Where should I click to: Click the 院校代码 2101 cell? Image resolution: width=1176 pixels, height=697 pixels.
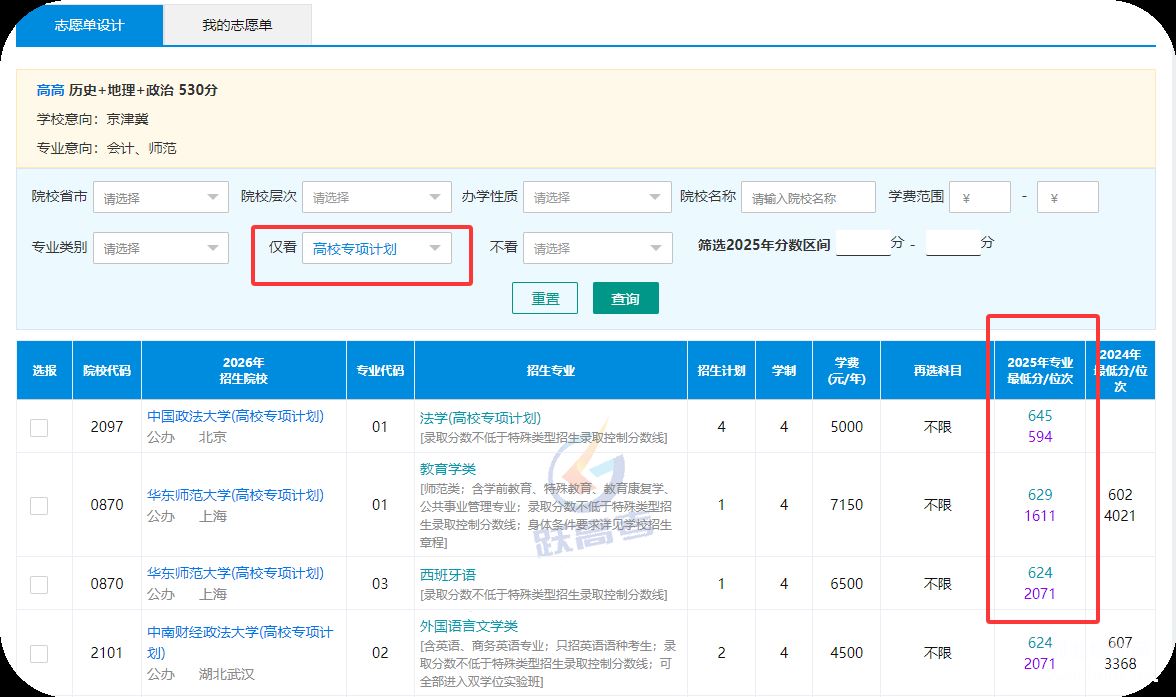[106, 653]
